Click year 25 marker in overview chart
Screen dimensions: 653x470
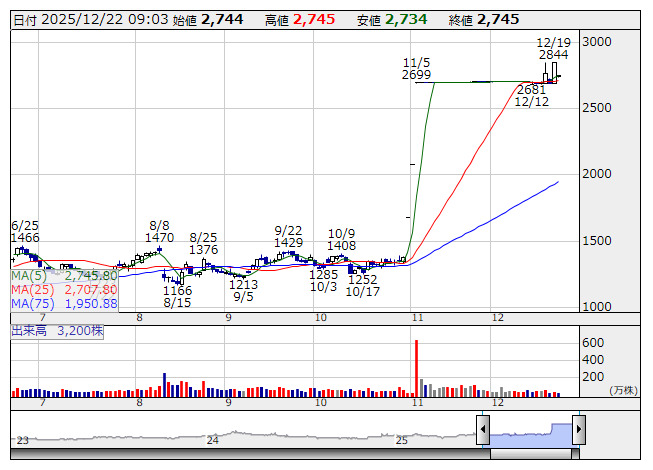pyautogui.click(x=401, y=440)
